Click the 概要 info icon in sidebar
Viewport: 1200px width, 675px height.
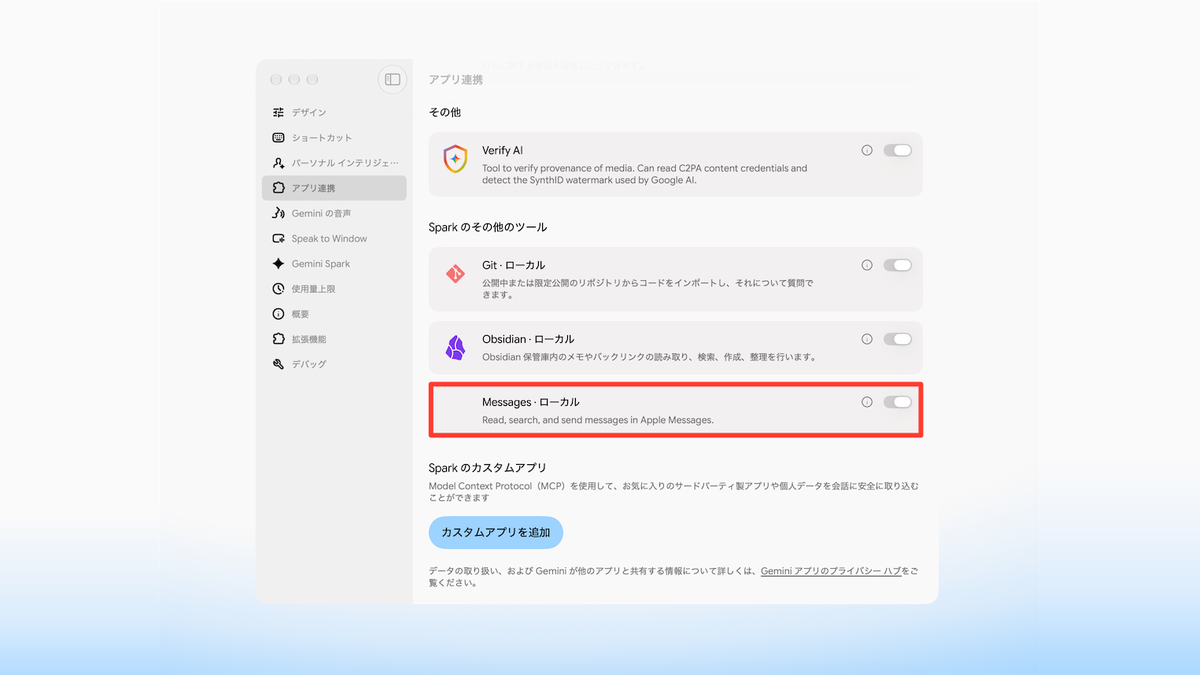[279, 314]
